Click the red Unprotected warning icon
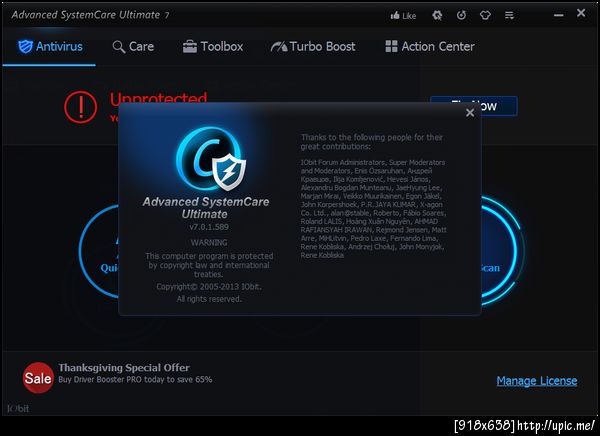 click(80, 107)
